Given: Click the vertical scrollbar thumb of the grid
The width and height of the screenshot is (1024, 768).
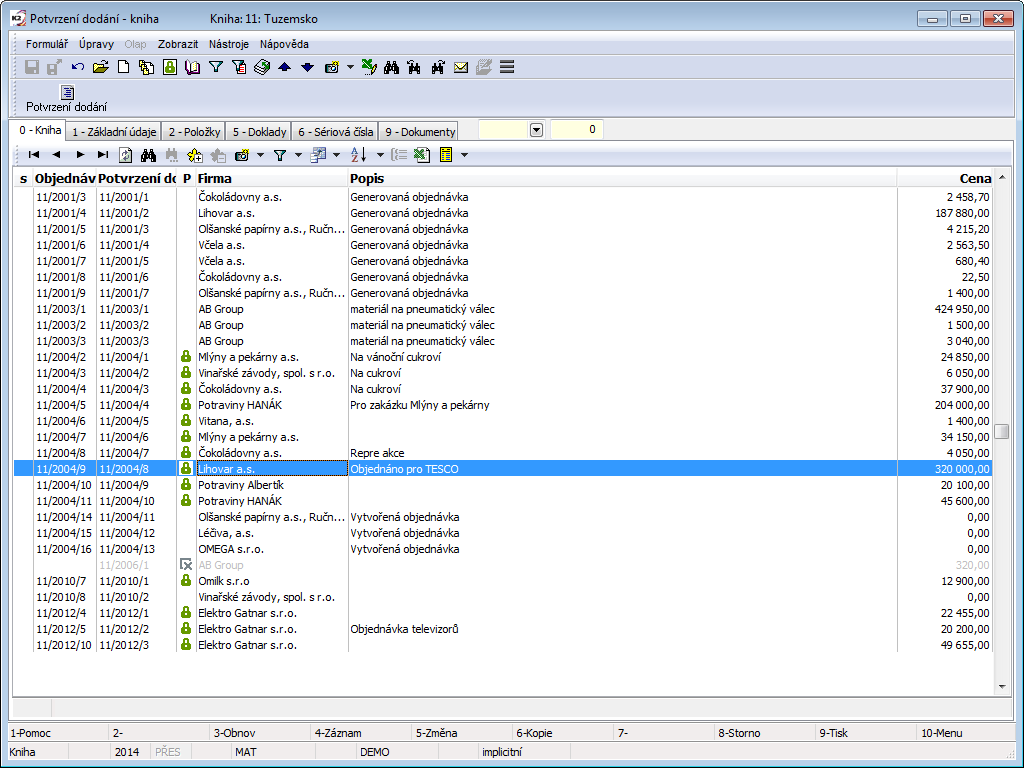Looking at the screenshot, I should coord(1001,431).
